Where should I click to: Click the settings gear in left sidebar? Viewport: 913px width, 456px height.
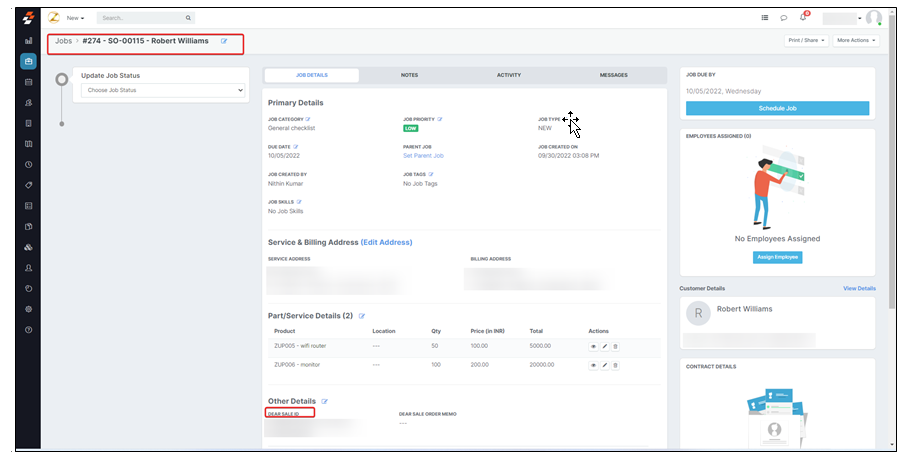coord(28,309)
